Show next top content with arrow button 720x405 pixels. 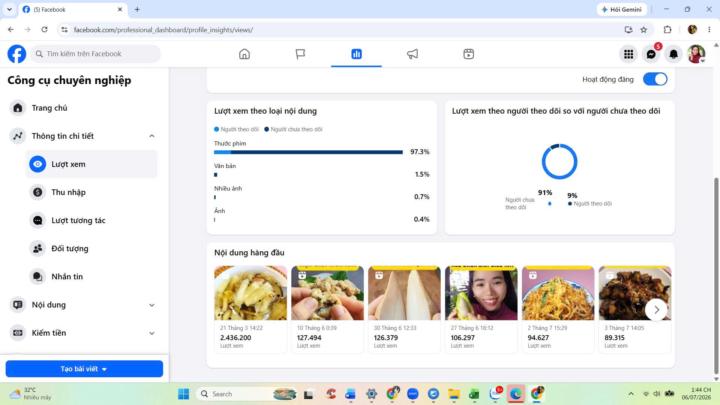coord(656,310)
